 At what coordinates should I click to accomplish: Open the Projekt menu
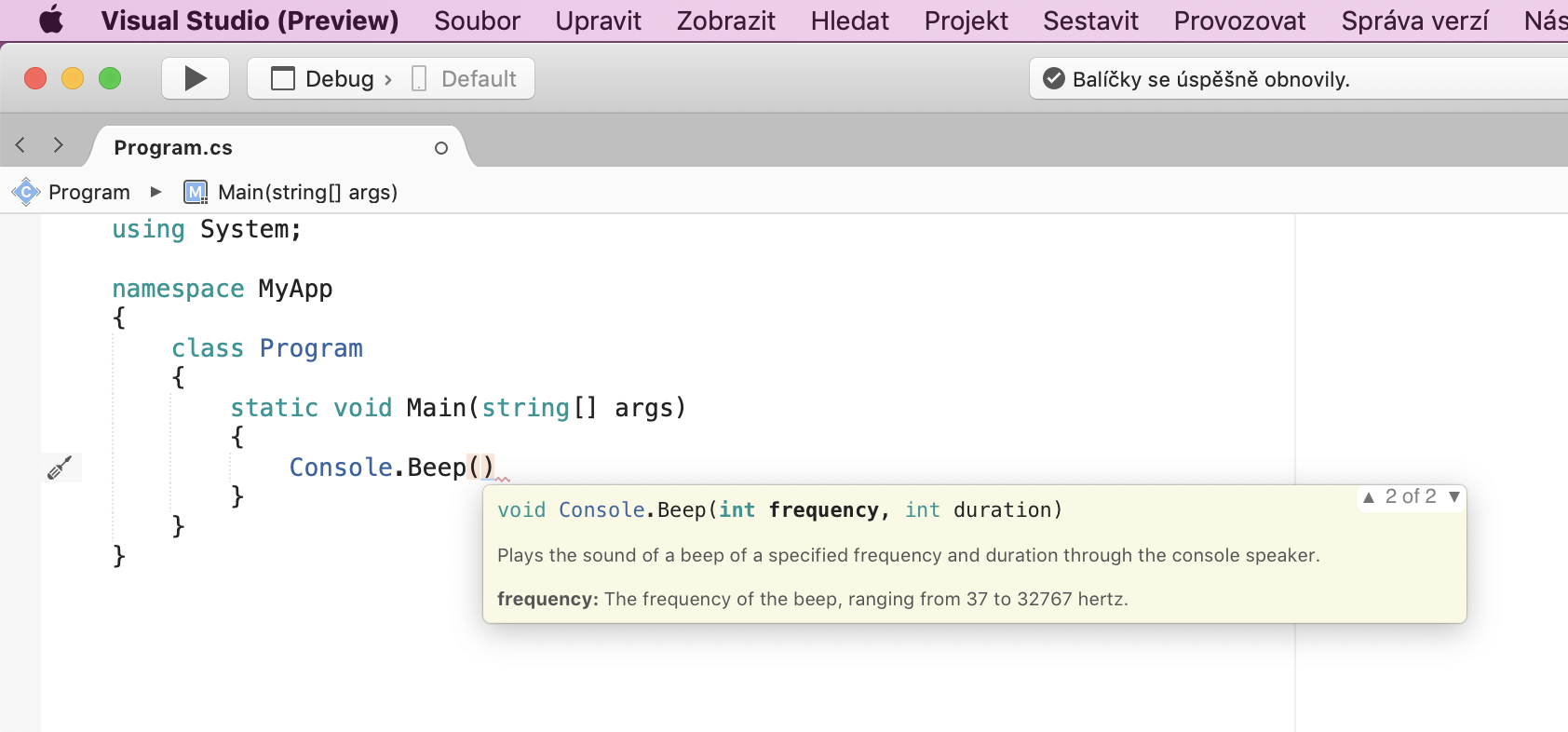pos(966,20)
